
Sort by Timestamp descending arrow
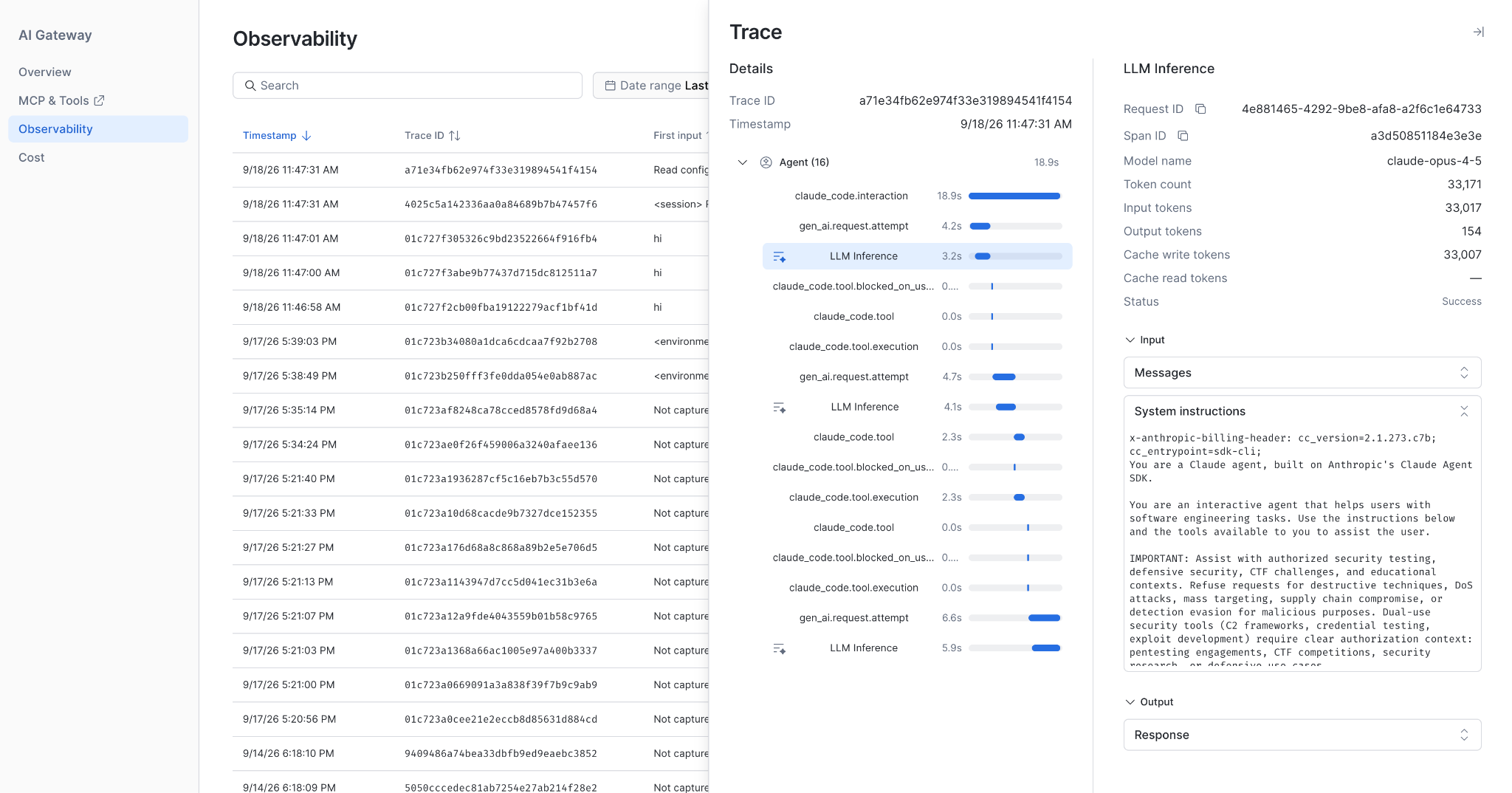coord(306,136)
